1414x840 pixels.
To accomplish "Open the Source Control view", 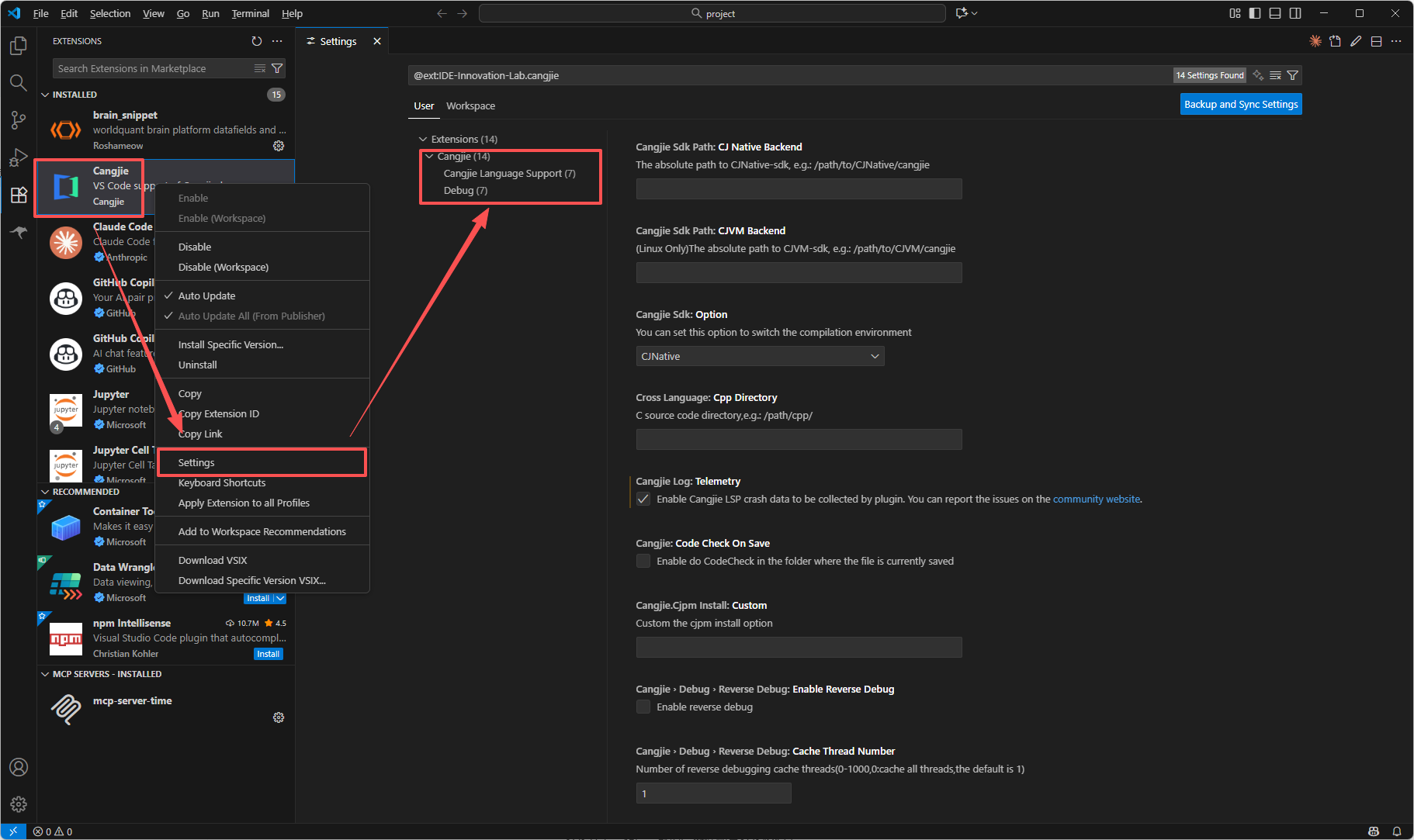I will tap(19, 120).
